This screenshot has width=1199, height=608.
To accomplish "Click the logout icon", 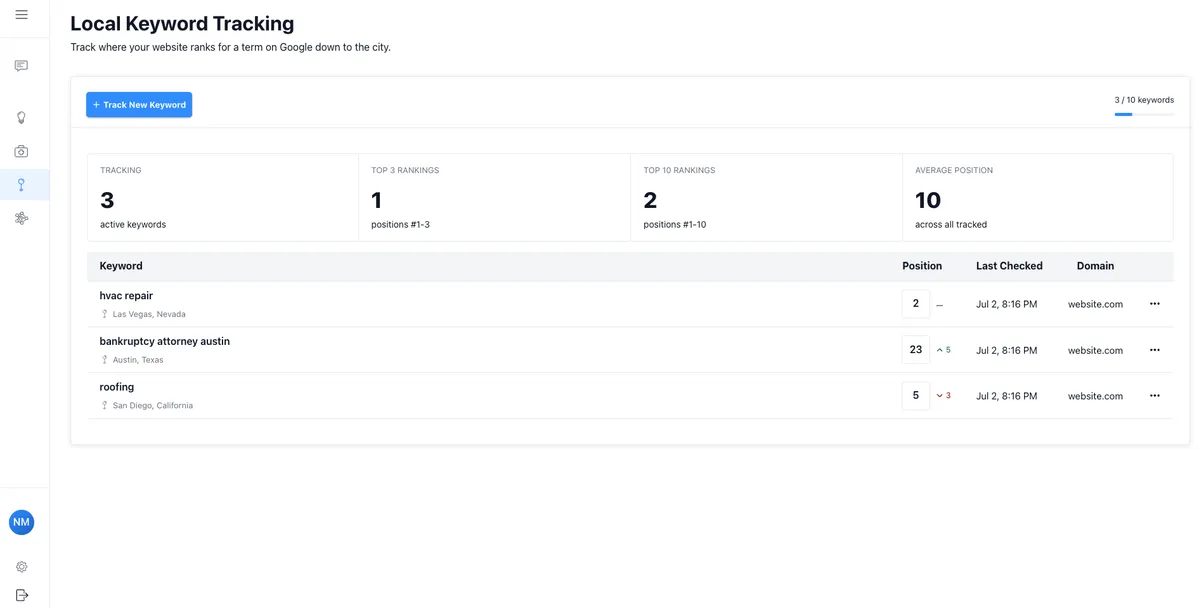I will [21, 595].
